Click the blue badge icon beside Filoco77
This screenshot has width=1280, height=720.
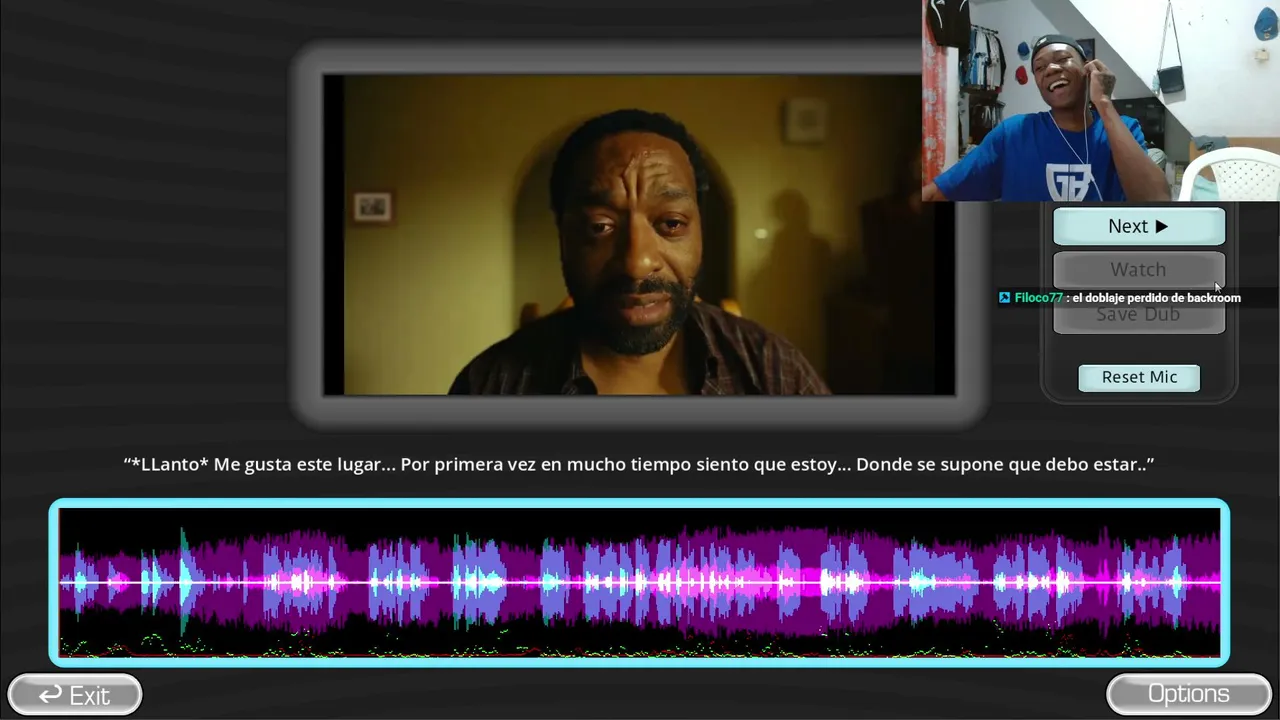point(1005,298)
